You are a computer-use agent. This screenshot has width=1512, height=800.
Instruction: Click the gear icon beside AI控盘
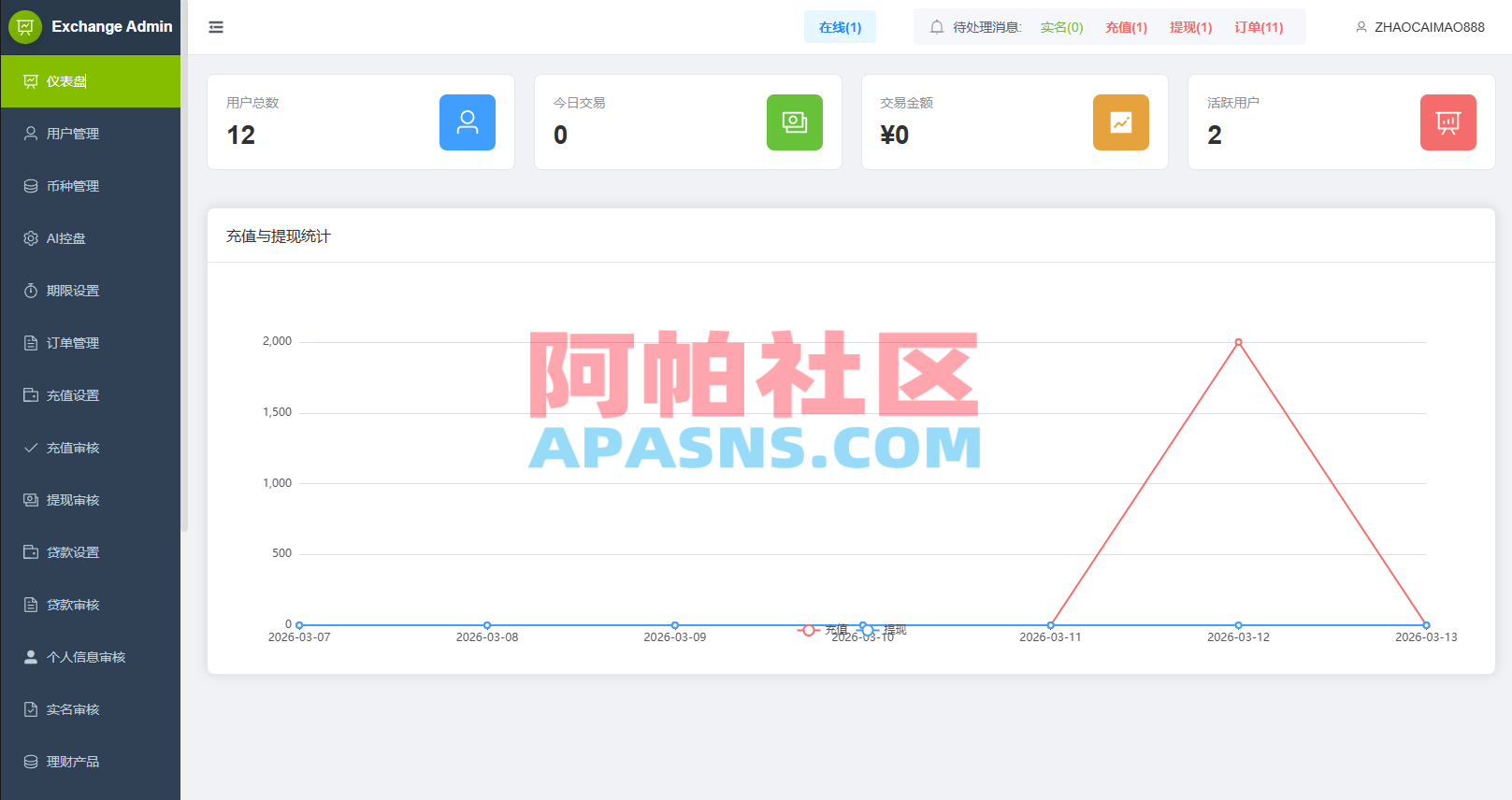point(31,238)
